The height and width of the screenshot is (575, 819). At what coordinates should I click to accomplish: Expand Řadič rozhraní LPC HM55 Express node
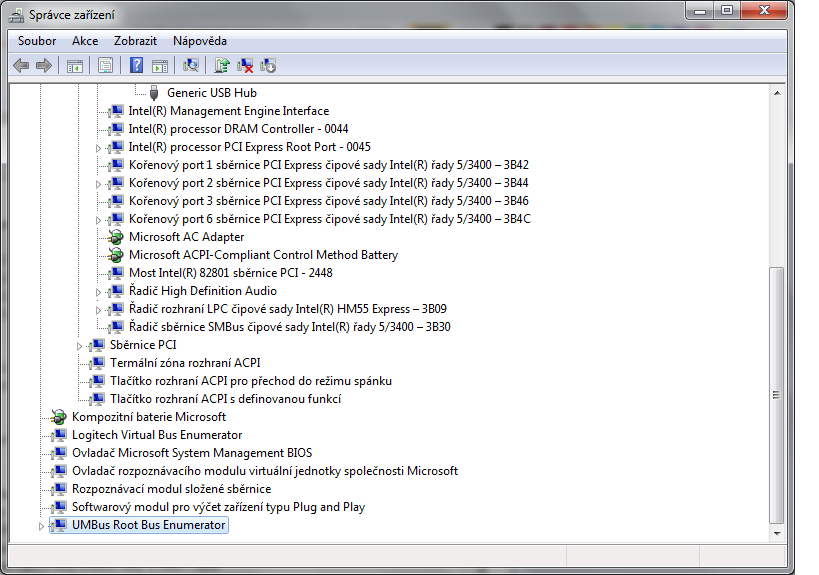(98, 310)
